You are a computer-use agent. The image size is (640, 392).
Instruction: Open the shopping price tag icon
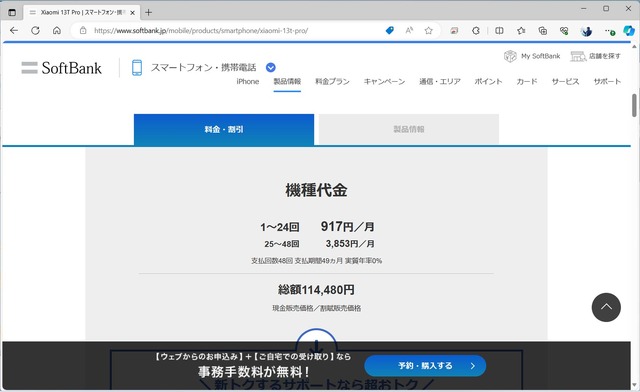pos(390,31)
